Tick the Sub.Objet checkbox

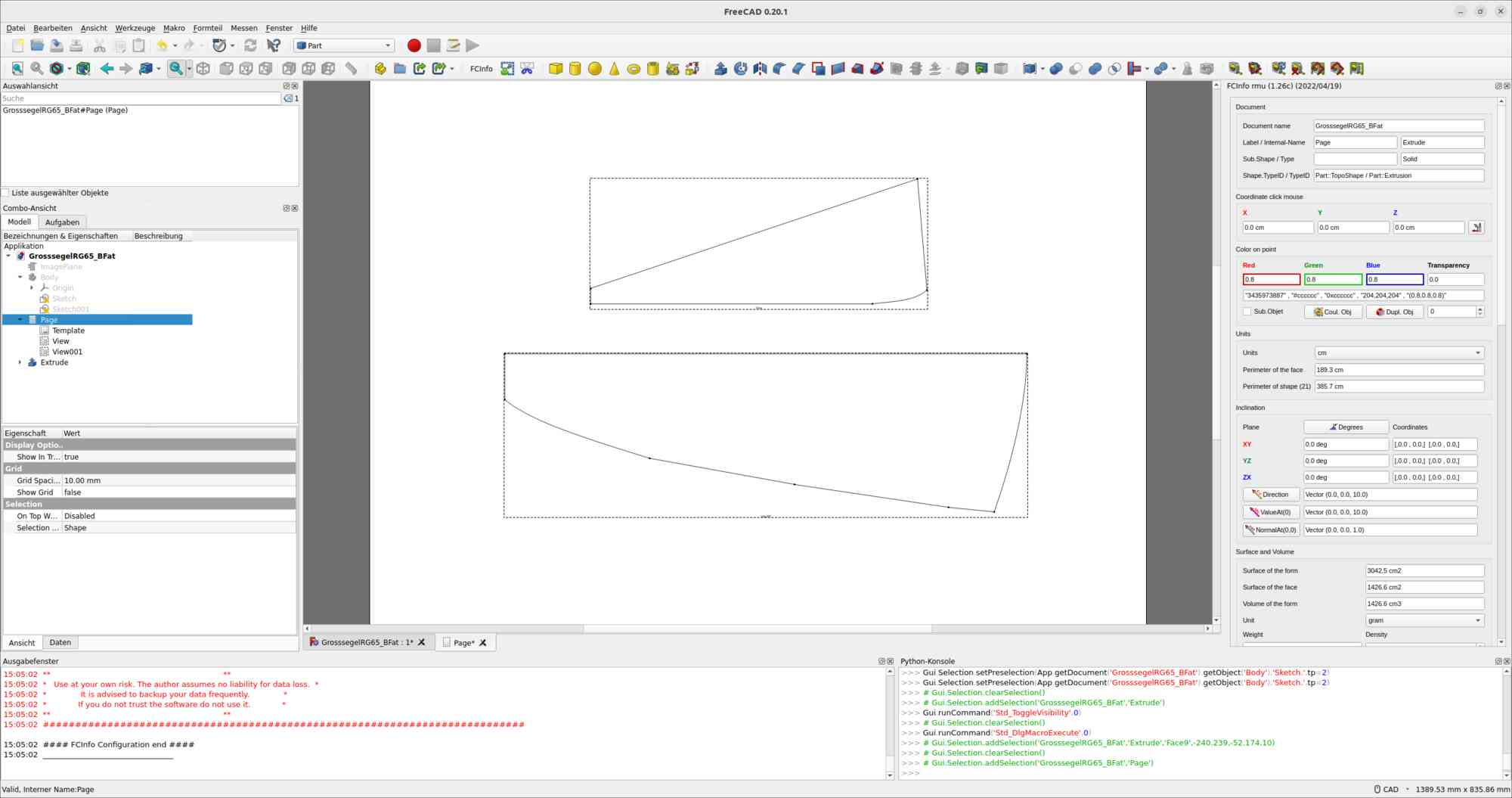1247,312
